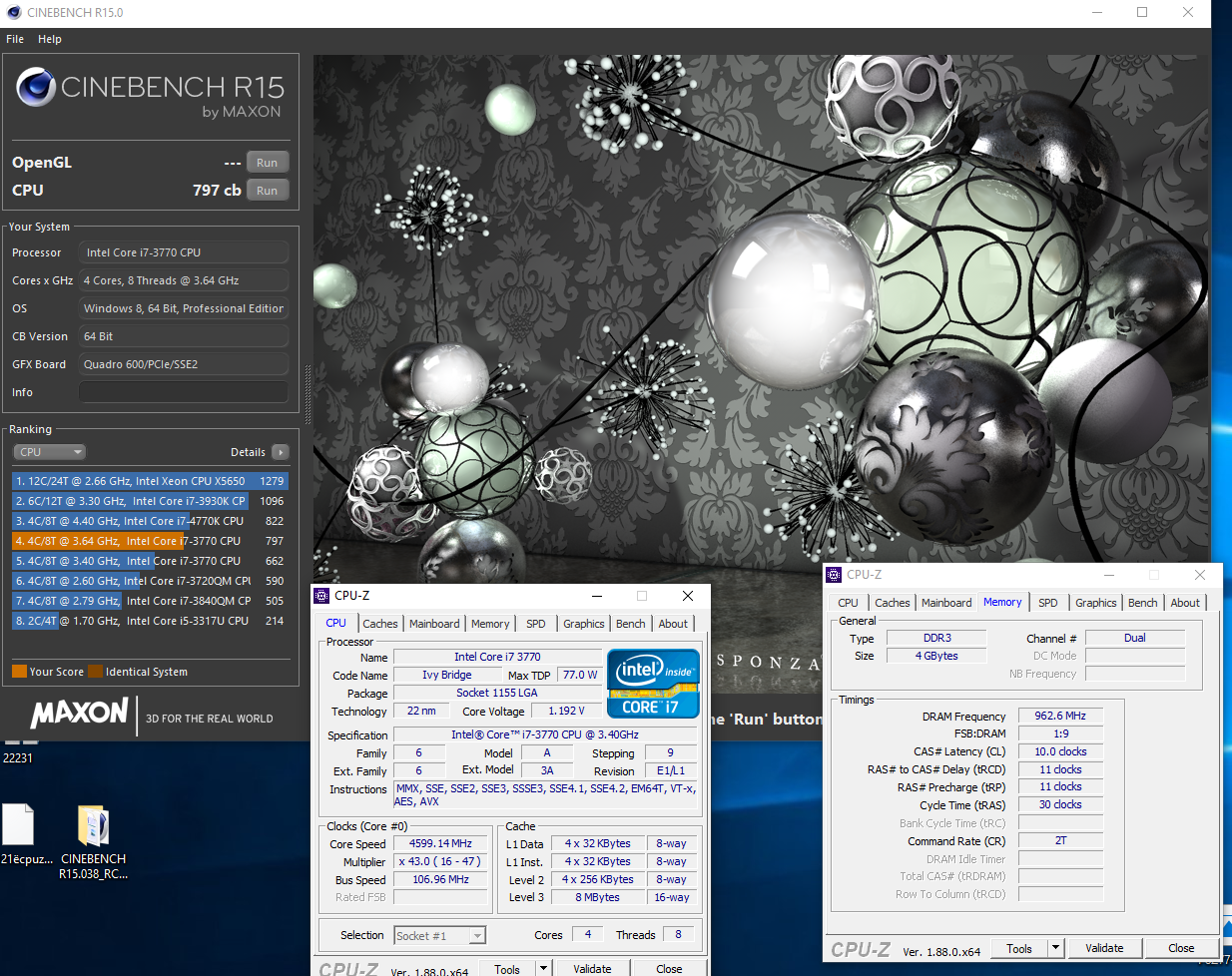
Task: Click the Info input field in Your System
Action: [184, 392]
